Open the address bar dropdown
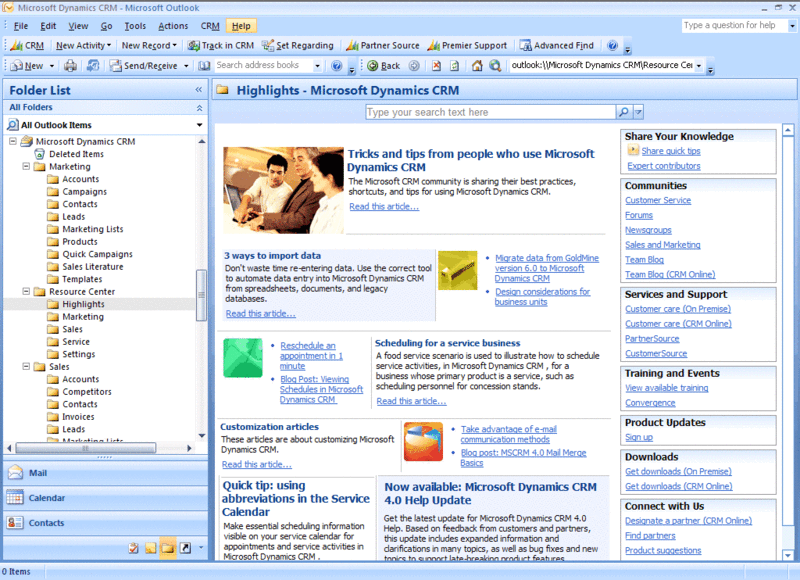The width and height of the screenshot is (800, 580). pyautogui.click(x=698, y=65)
